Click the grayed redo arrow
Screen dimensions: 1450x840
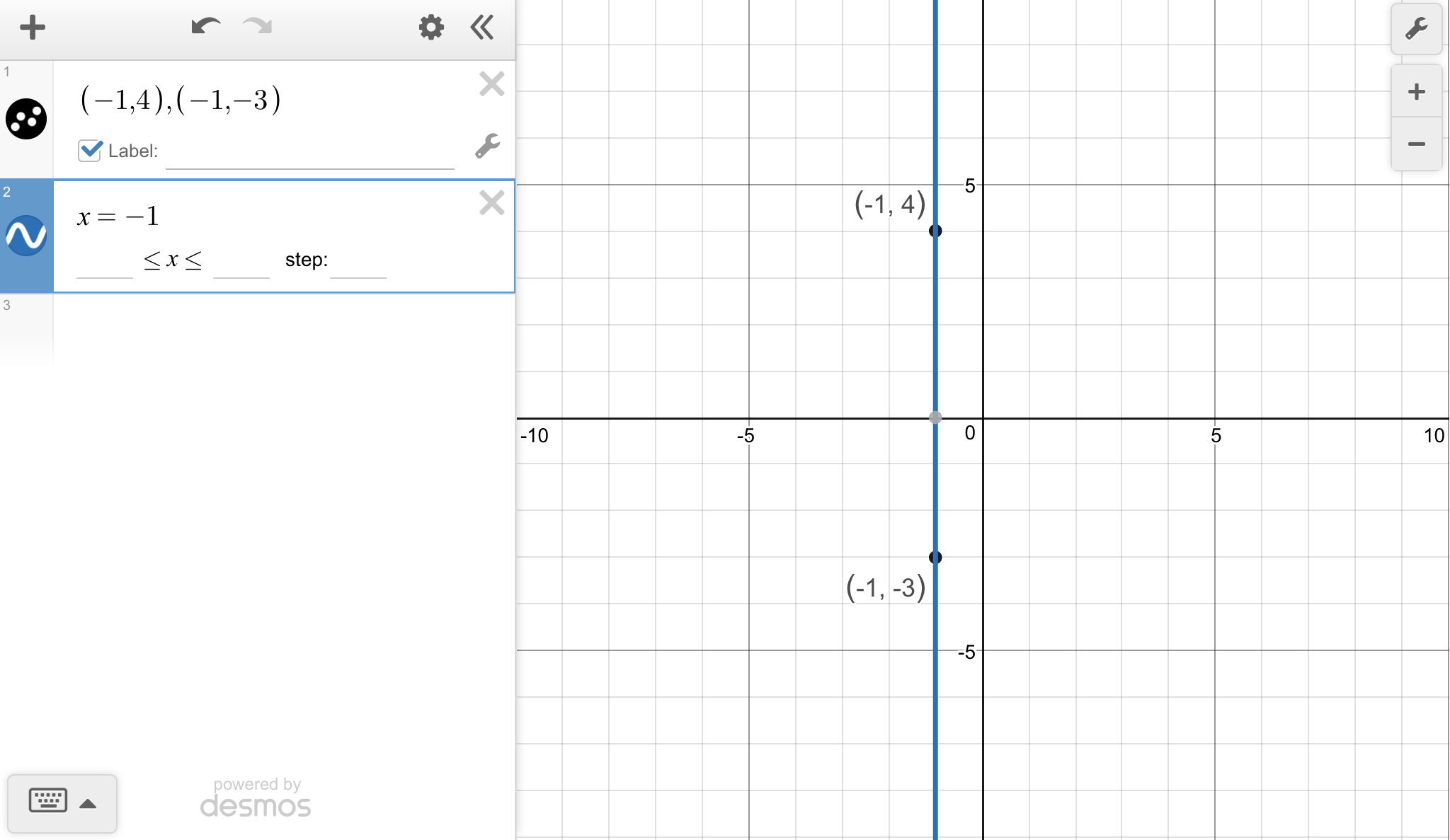(x=257, y=27)
